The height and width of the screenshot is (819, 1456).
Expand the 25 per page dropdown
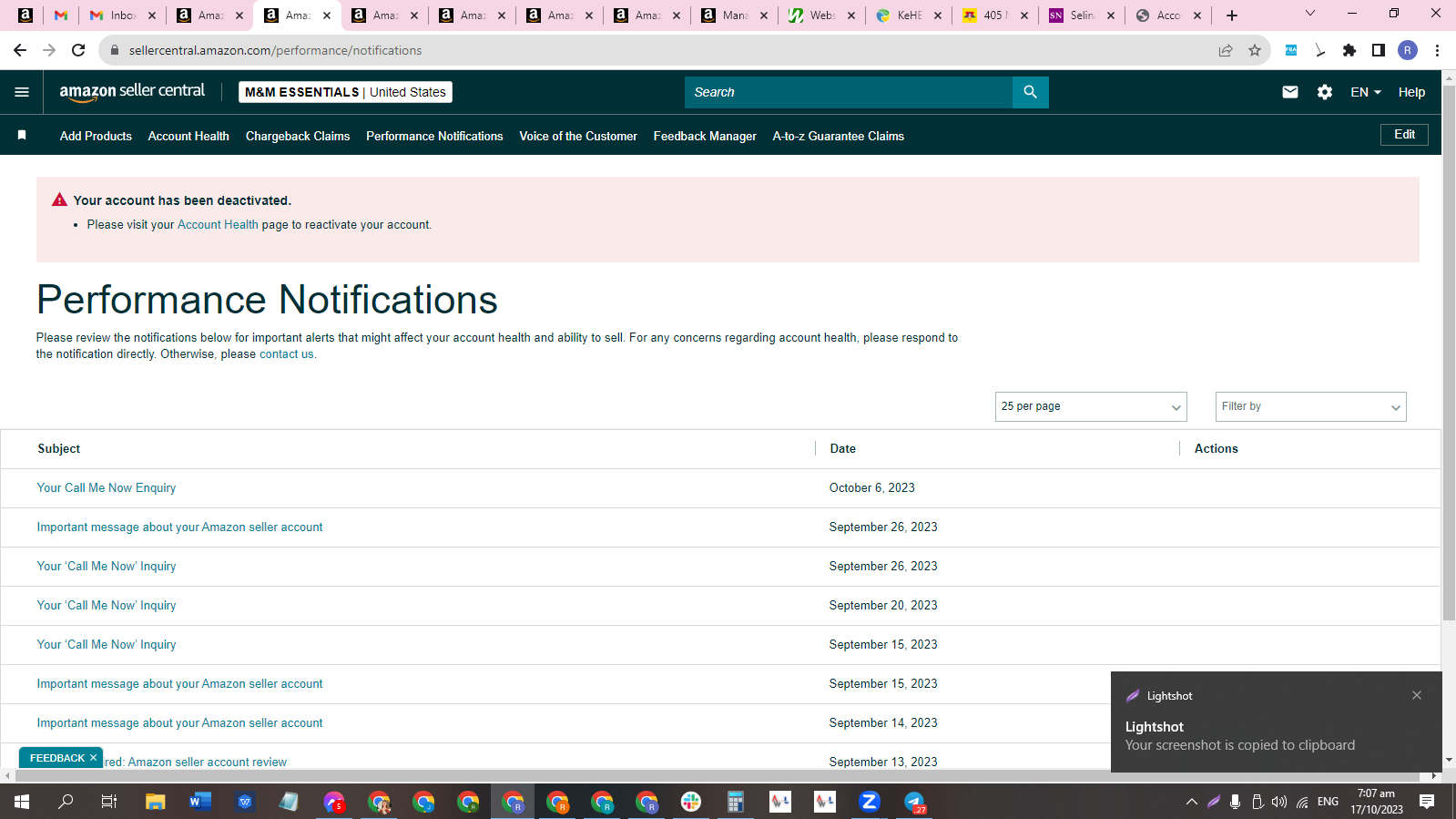click(x=1091, y=406)
